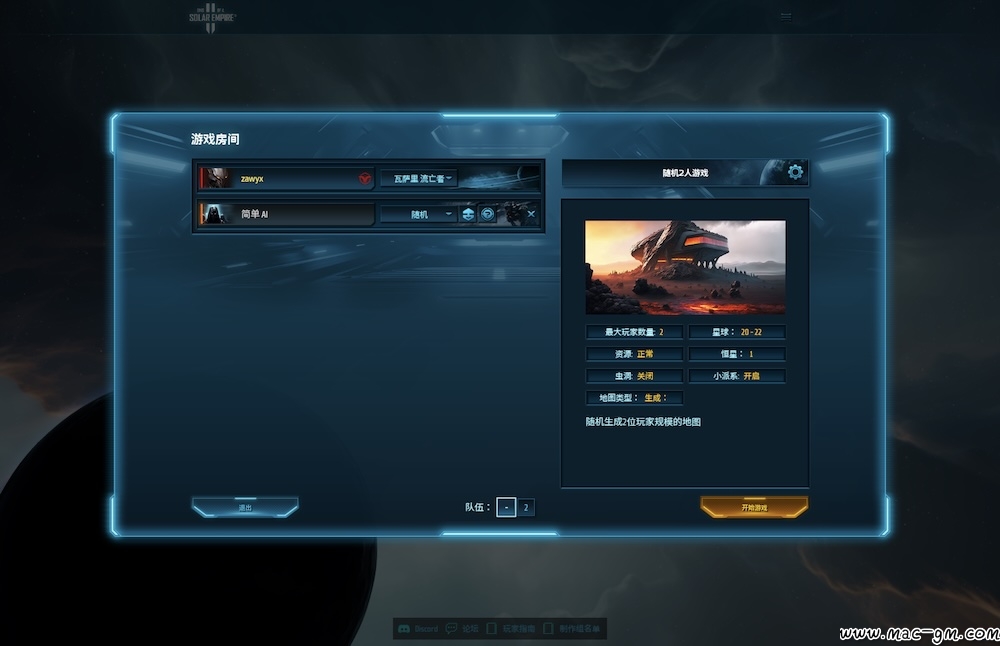
Task: Click the red faction emblem beside zawyx
Action: coord(365,179)
